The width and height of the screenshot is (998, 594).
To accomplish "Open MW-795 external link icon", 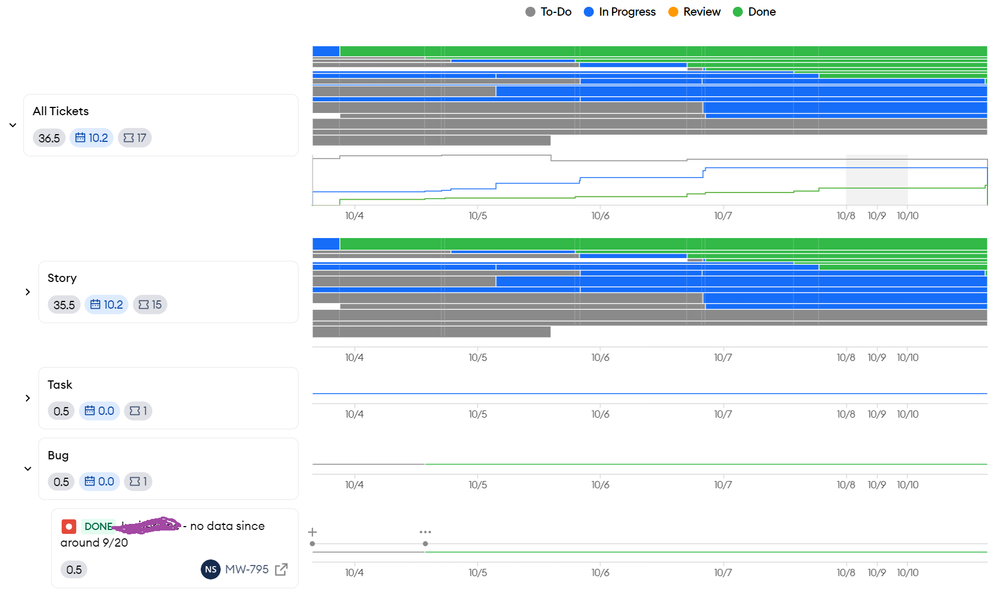I will [x=281, y=569].
